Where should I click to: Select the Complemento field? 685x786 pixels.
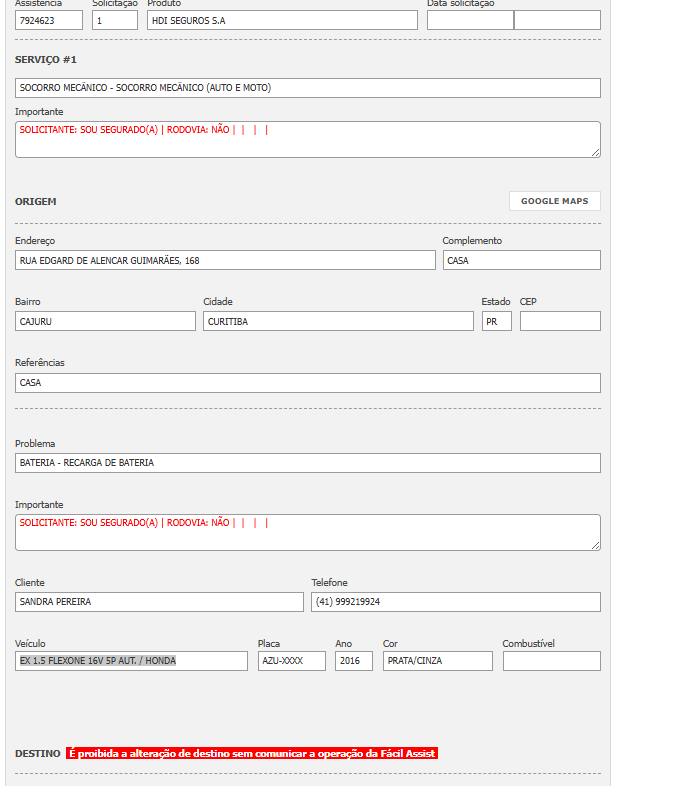pos(521,260)
